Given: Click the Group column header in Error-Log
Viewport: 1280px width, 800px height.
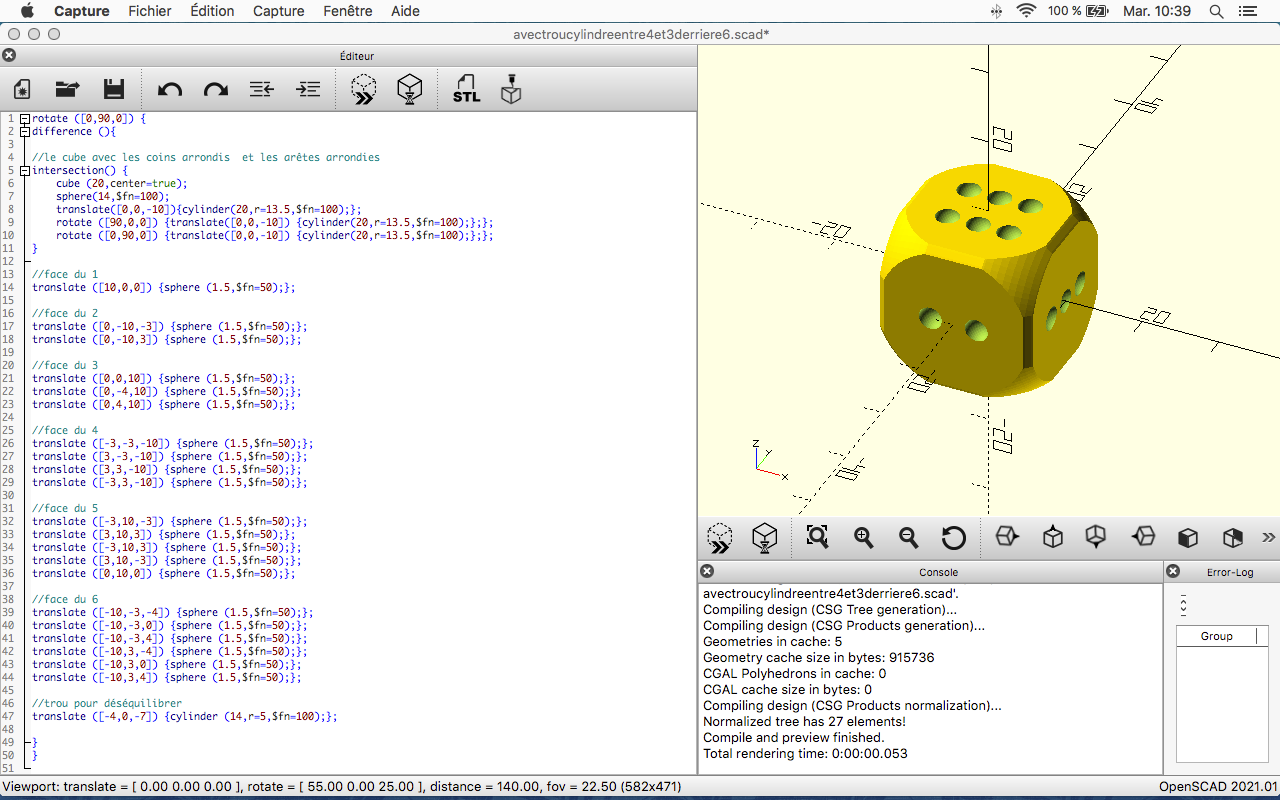Looking at the screenshot, I should tap(1216, 636).
